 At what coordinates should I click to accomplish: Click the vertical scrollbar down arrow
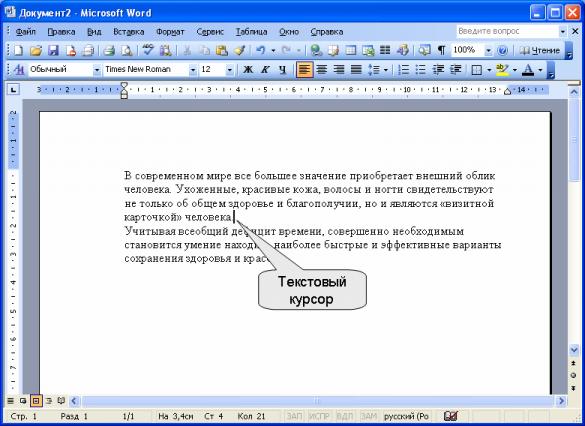click(x=574, y=350)
